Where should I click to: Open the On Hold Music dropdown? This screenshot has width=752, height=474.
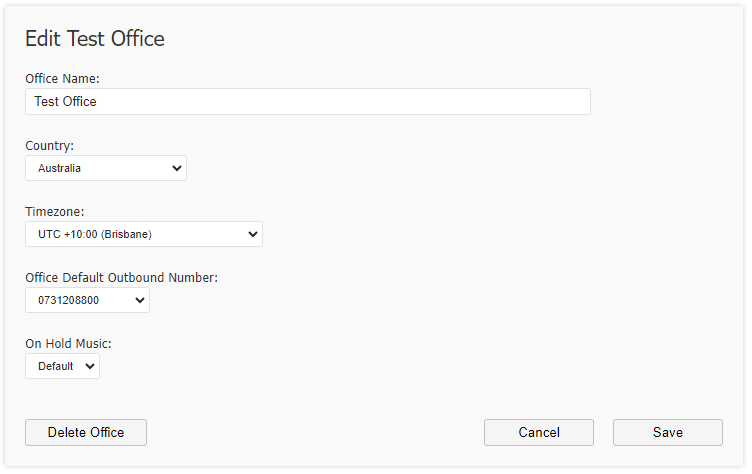click(x=62, y=366)
